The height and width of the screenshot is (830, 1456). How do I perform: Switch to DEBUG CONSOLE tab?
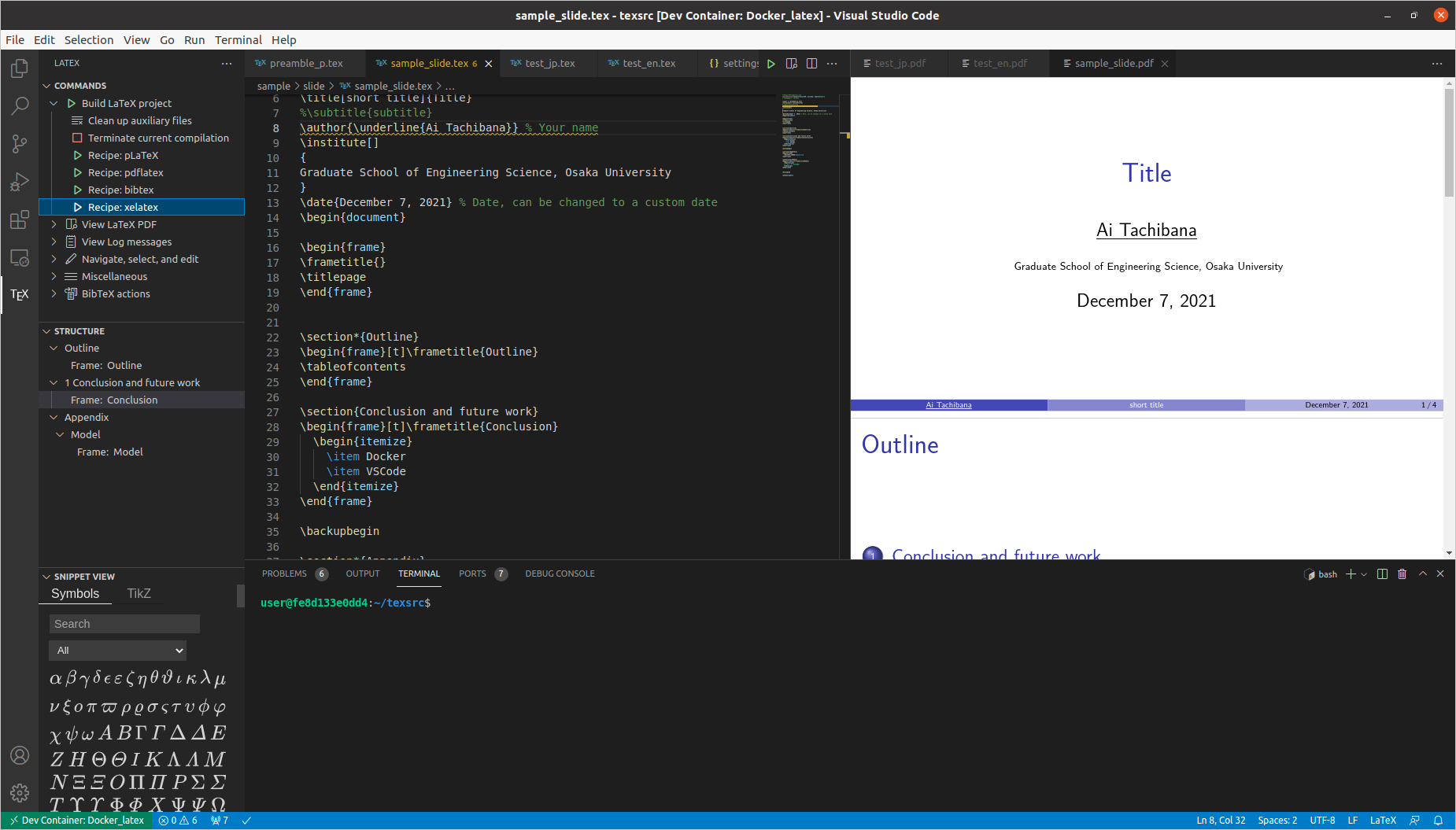(560, 574)
